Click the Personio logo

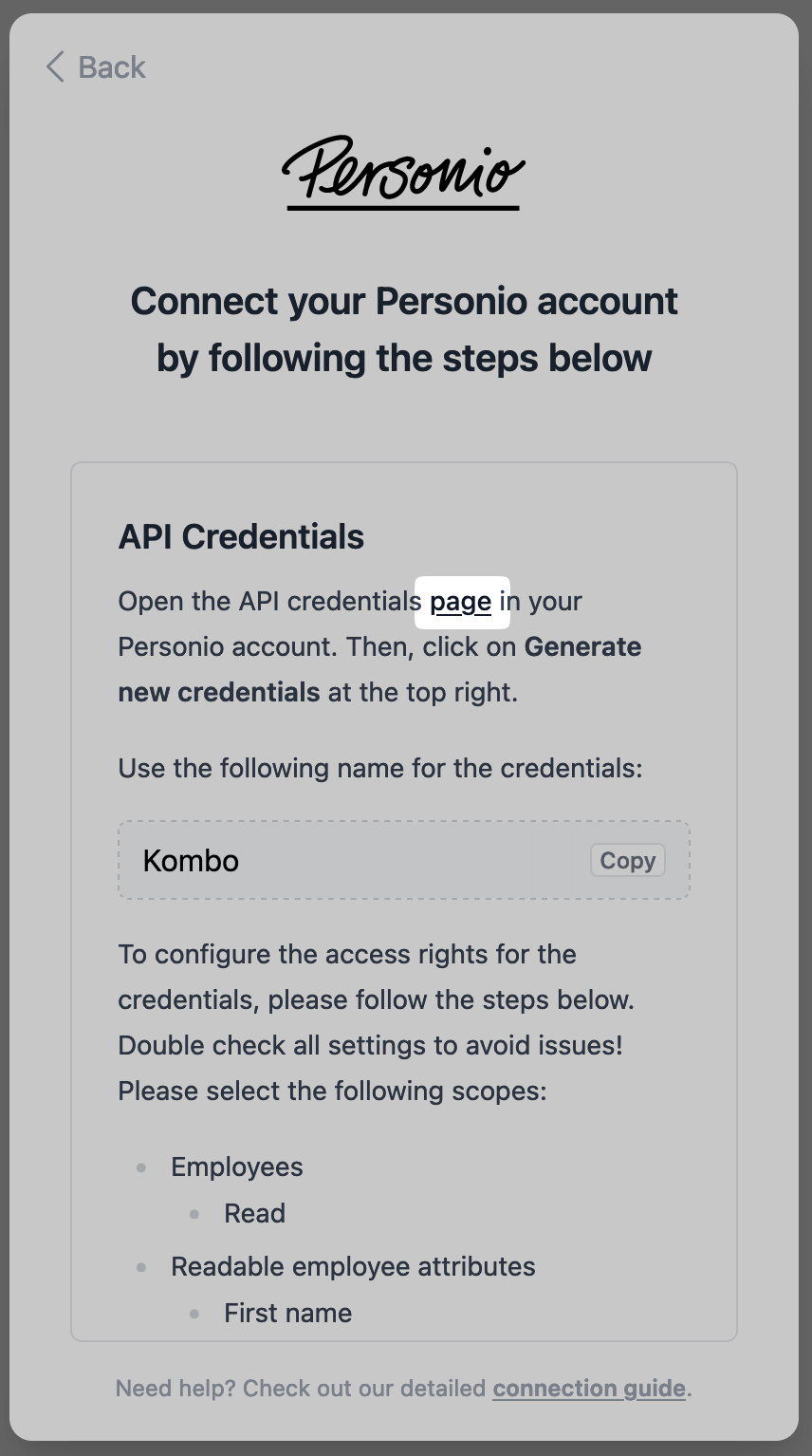coord(403,172)
